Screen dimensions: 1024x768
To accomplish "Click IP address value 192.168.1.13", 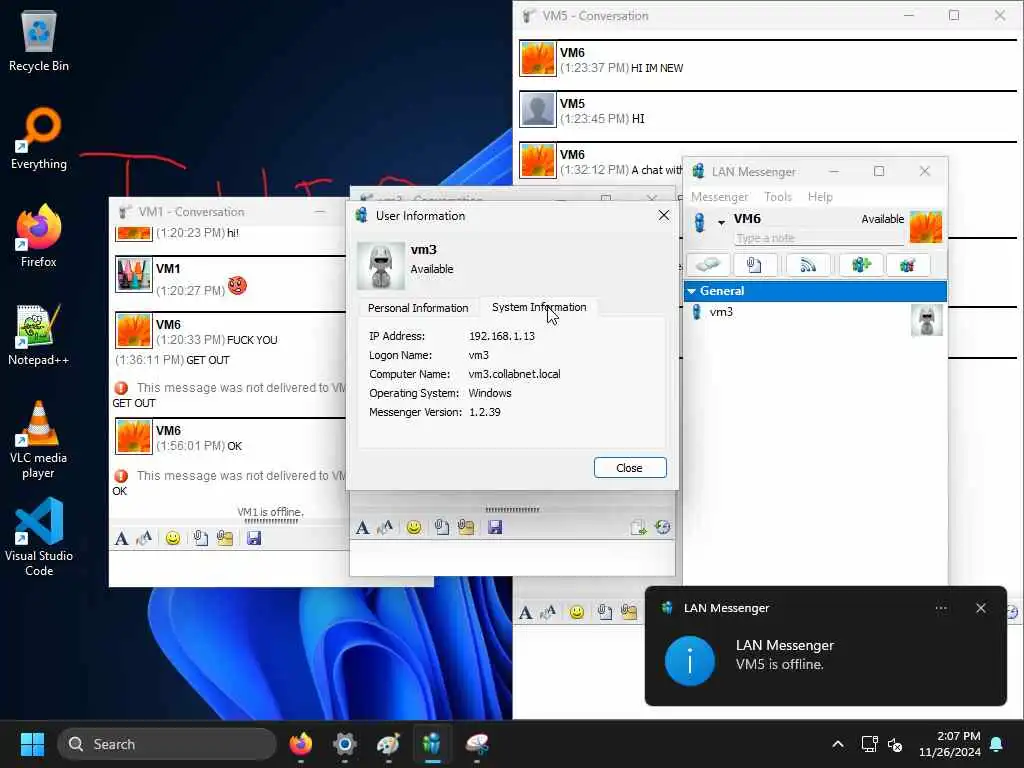I will pyautogui.click(x=502, y=336).
